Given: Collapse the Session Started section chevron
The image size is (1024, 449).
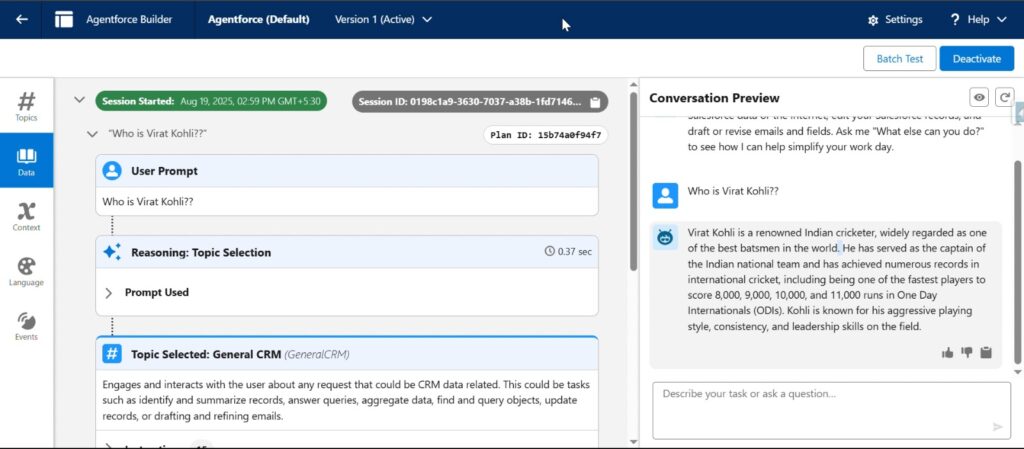Looking at the screenshot, I should 79,101.
